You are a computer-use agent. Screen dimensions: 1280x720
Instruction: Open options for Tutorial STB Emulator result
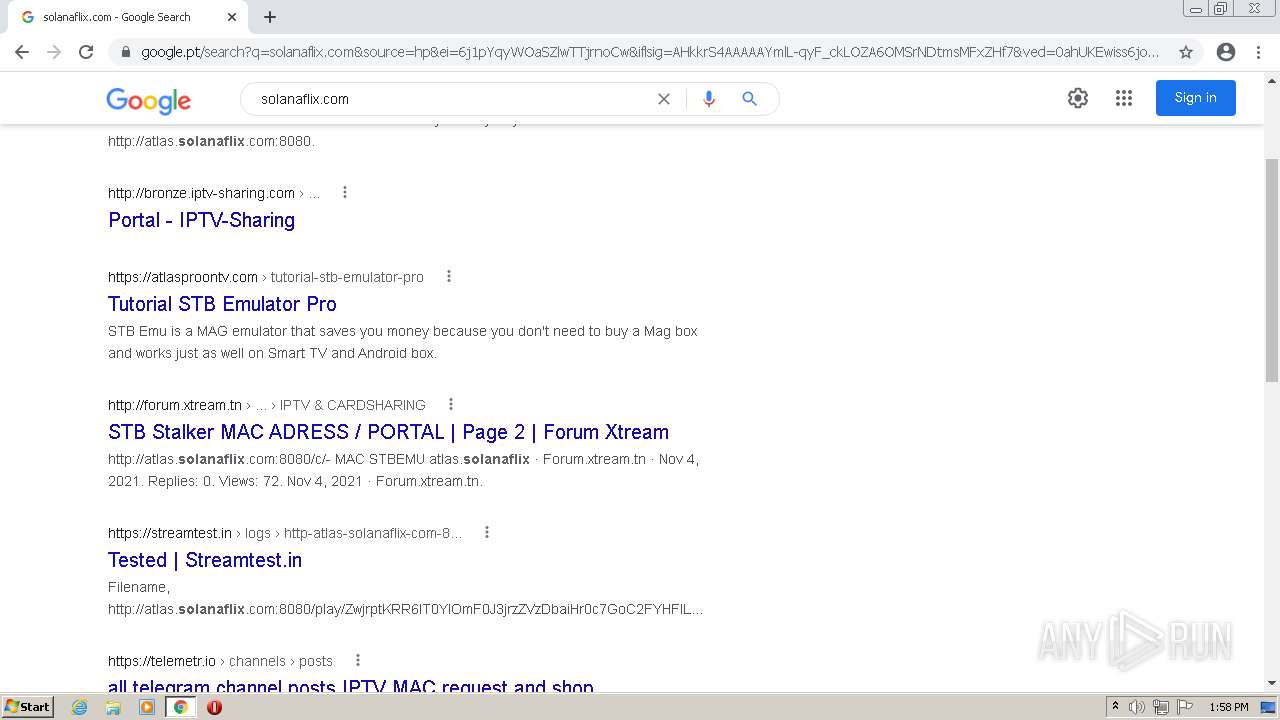coord(449,276)
